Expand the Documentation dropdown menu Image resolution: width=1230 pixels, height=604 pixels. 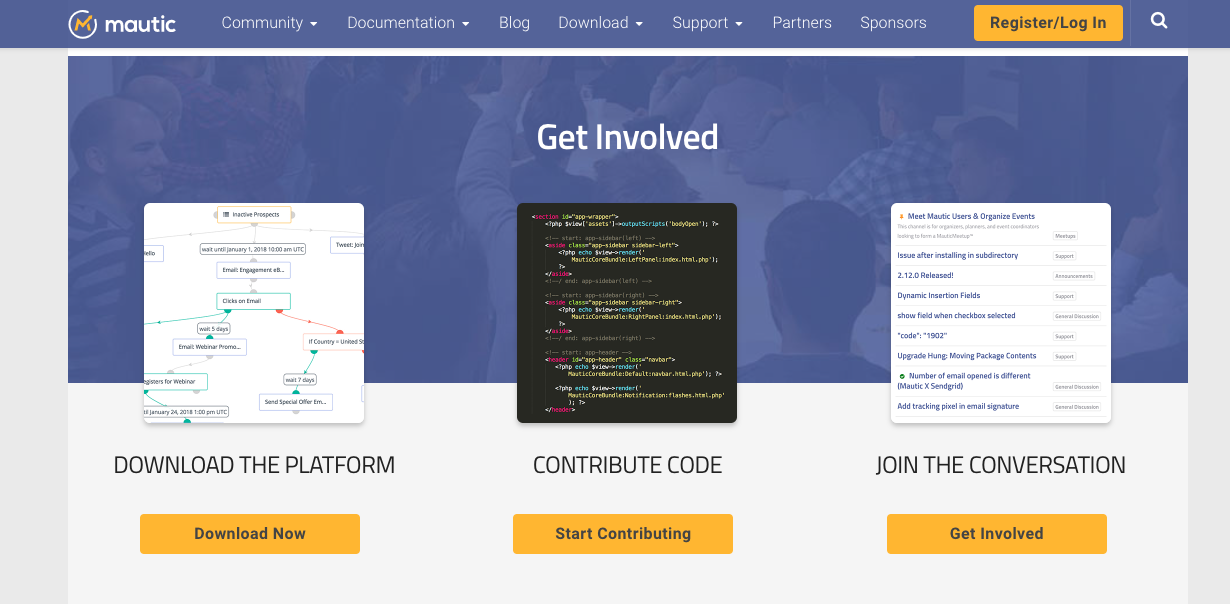pyautogui.click(x=408, y=22)
